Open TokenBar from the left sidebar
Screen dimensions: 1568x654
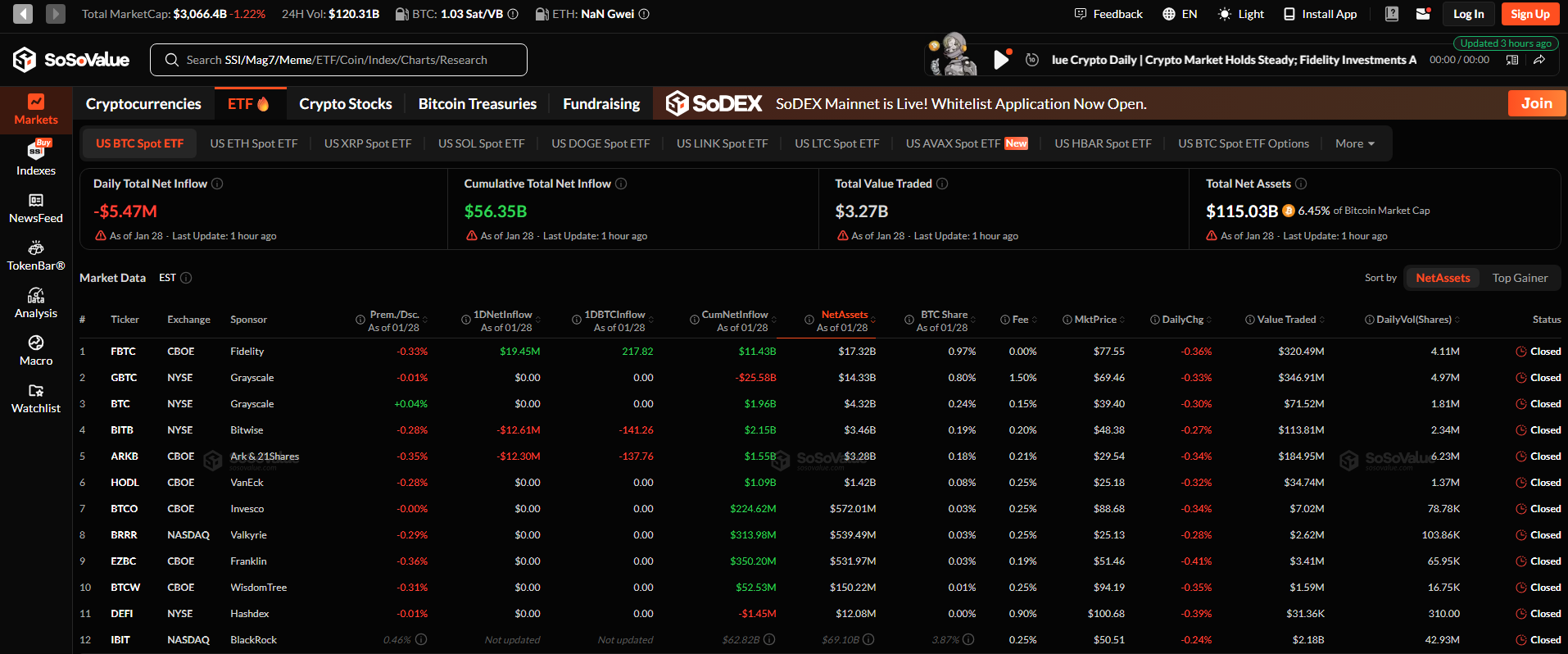(x=36, y=256)
